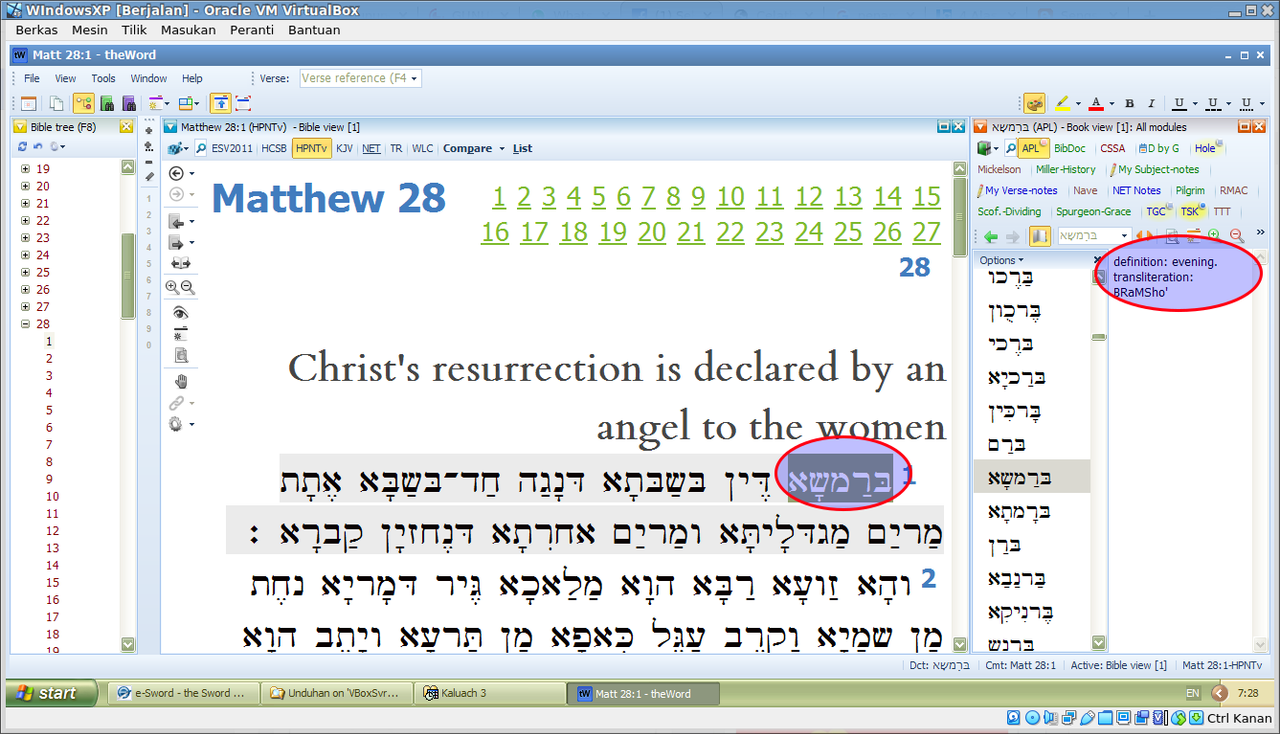Screen dimensions: 1280x734
Task: Open VirtualBox Peranti menu
Action: point(252,30)
